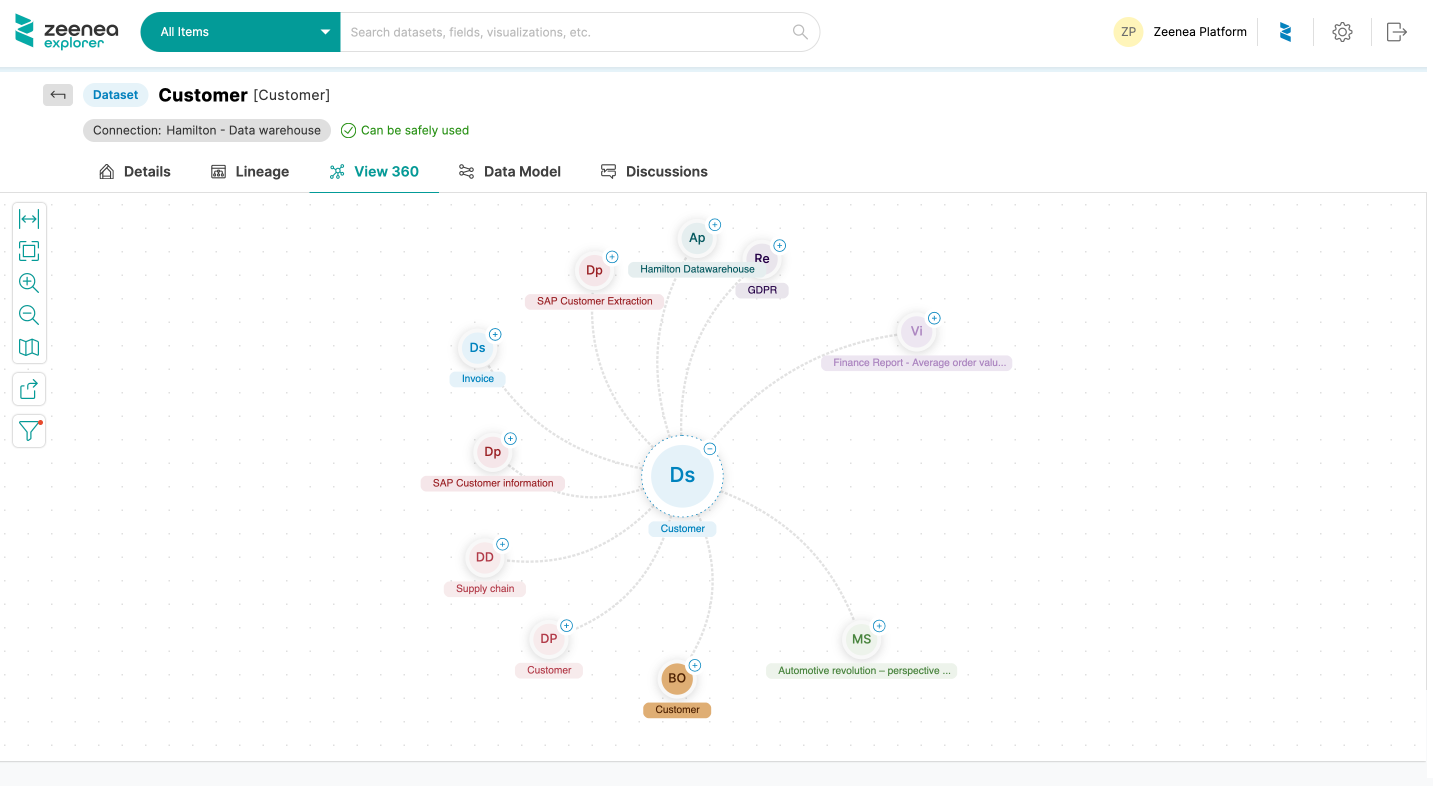Zoom out with the magnifier minus icon
Image resolution: width=1440 pixels, height=787 pixels.
click(29, 315)
